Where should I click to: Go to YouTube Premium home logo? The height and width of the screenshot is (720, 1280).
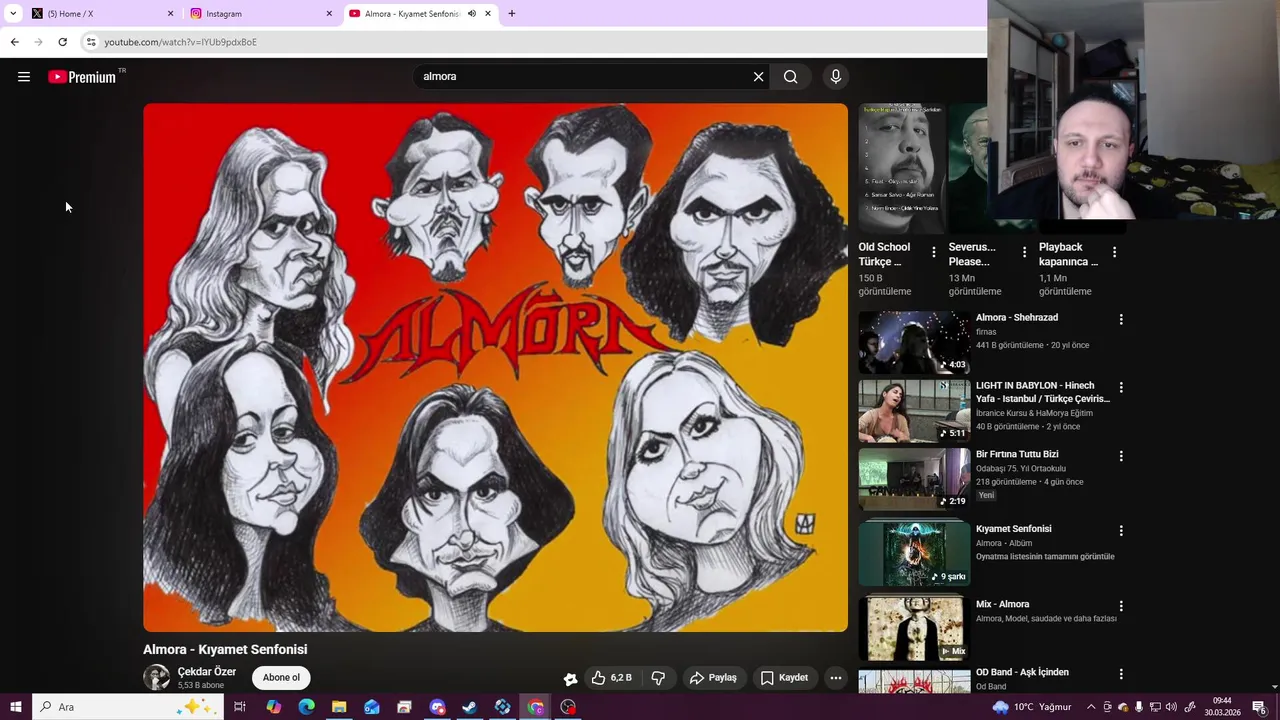[x=82, y=77]
